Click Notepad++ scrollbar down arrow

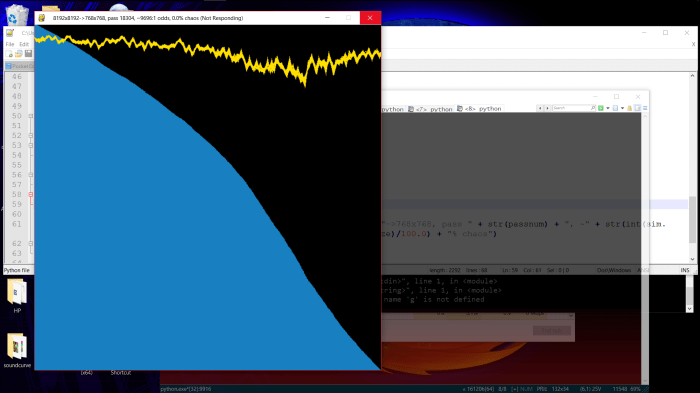(692, 259)
